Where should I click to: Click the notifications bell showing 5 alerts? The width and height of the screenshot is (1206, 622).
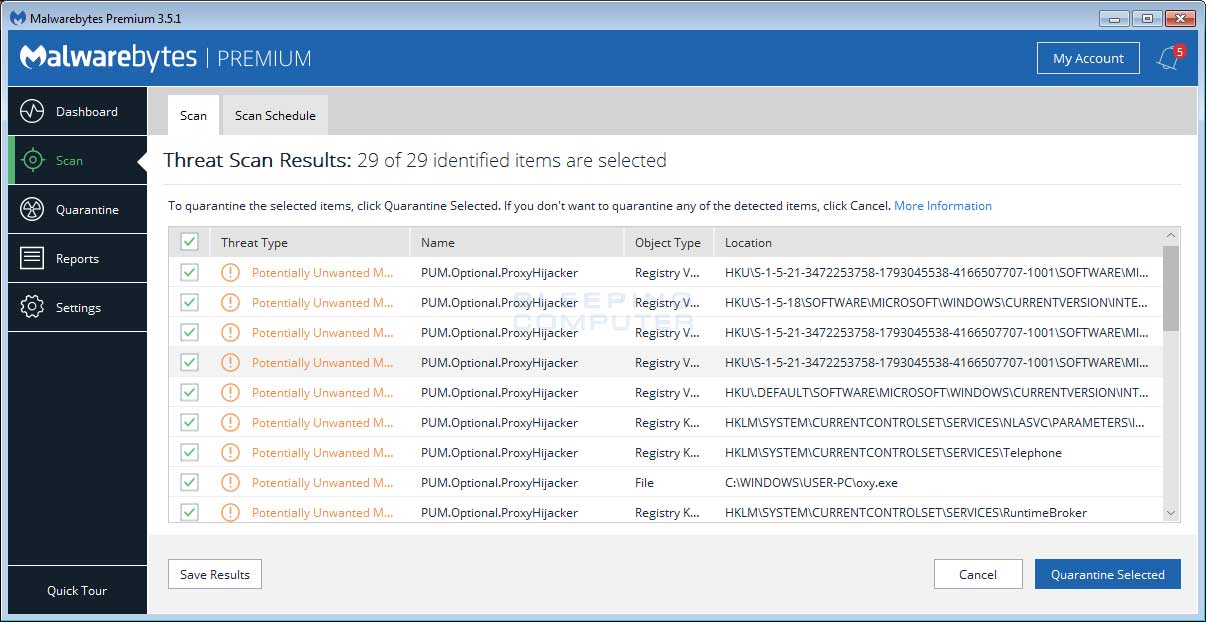1168,58
